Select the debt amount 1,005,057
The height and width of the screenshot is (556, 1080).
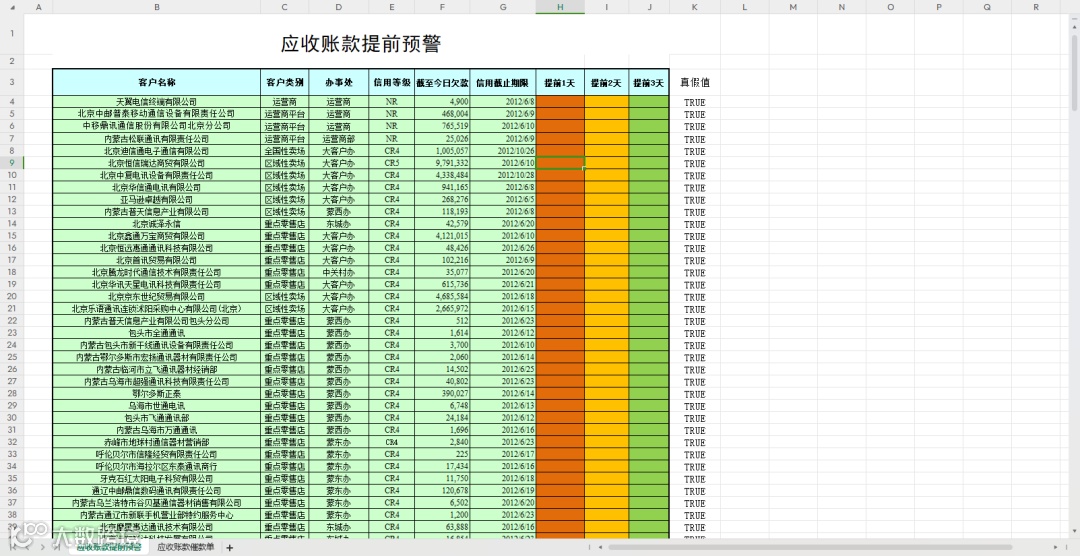click(x=442, y=151)
